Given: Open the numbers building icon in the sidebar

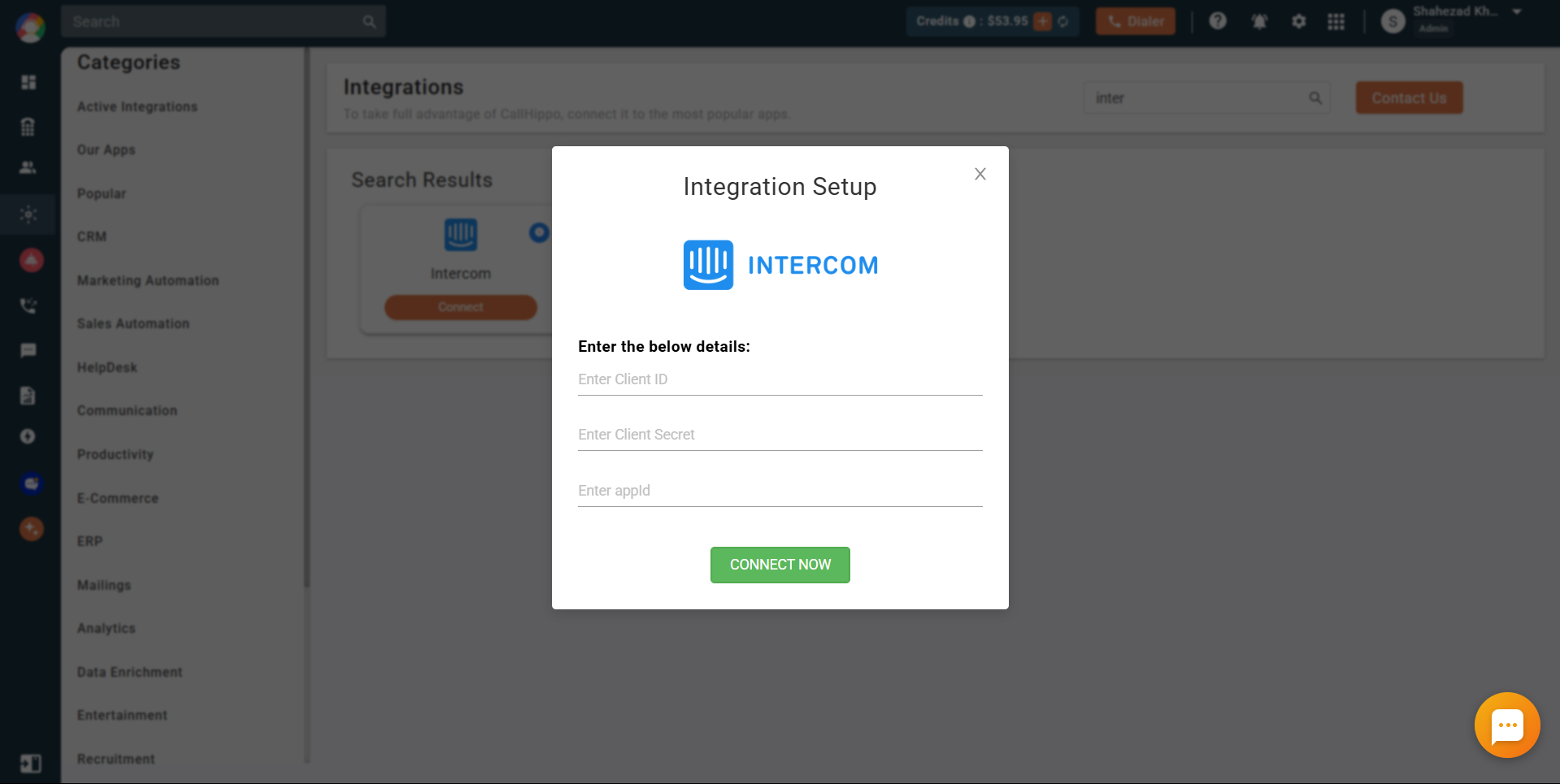Looking at the screenshot, I should click(28, 126).
